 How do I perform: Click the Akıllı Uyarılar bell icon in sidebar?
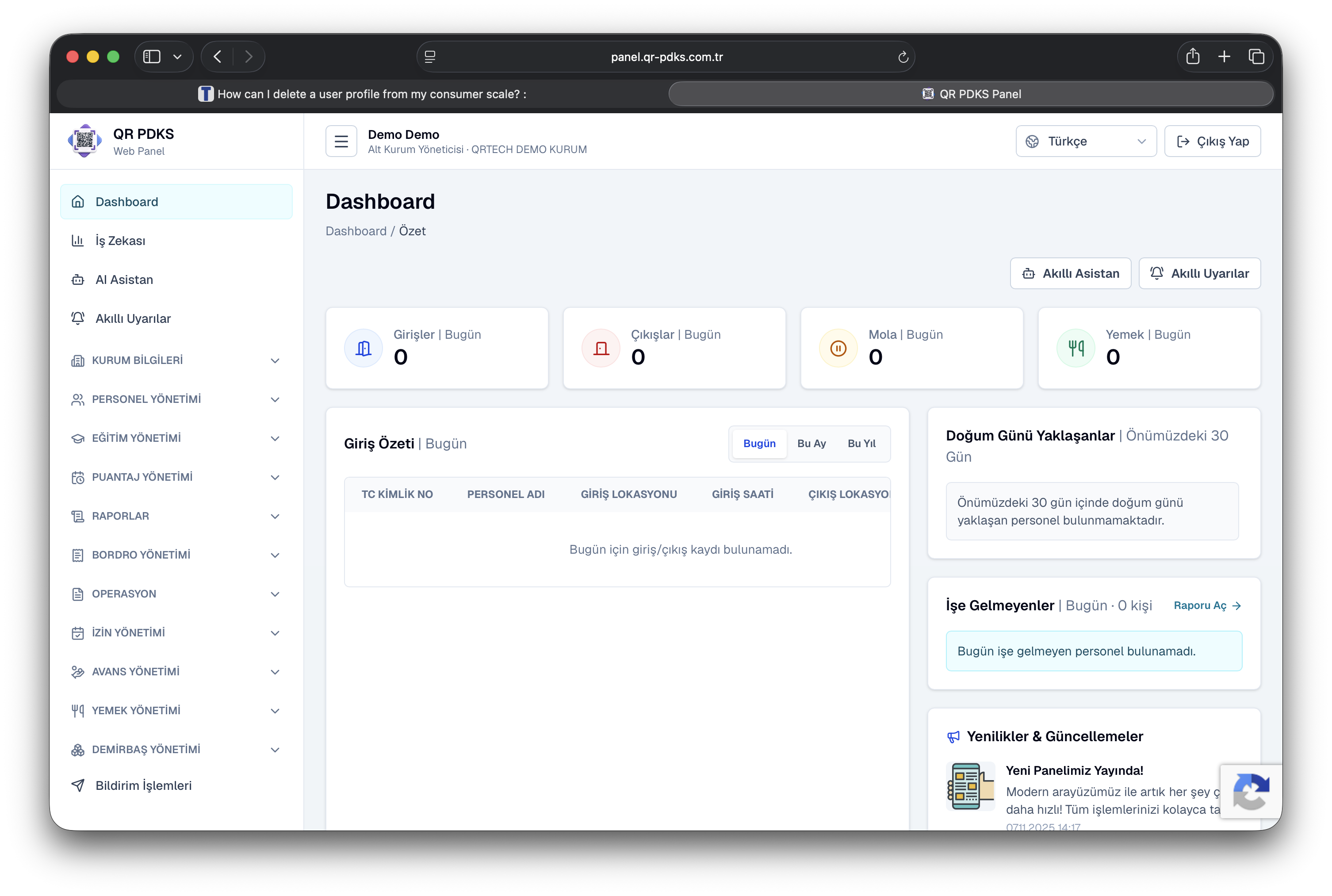(x=78, y=318)
